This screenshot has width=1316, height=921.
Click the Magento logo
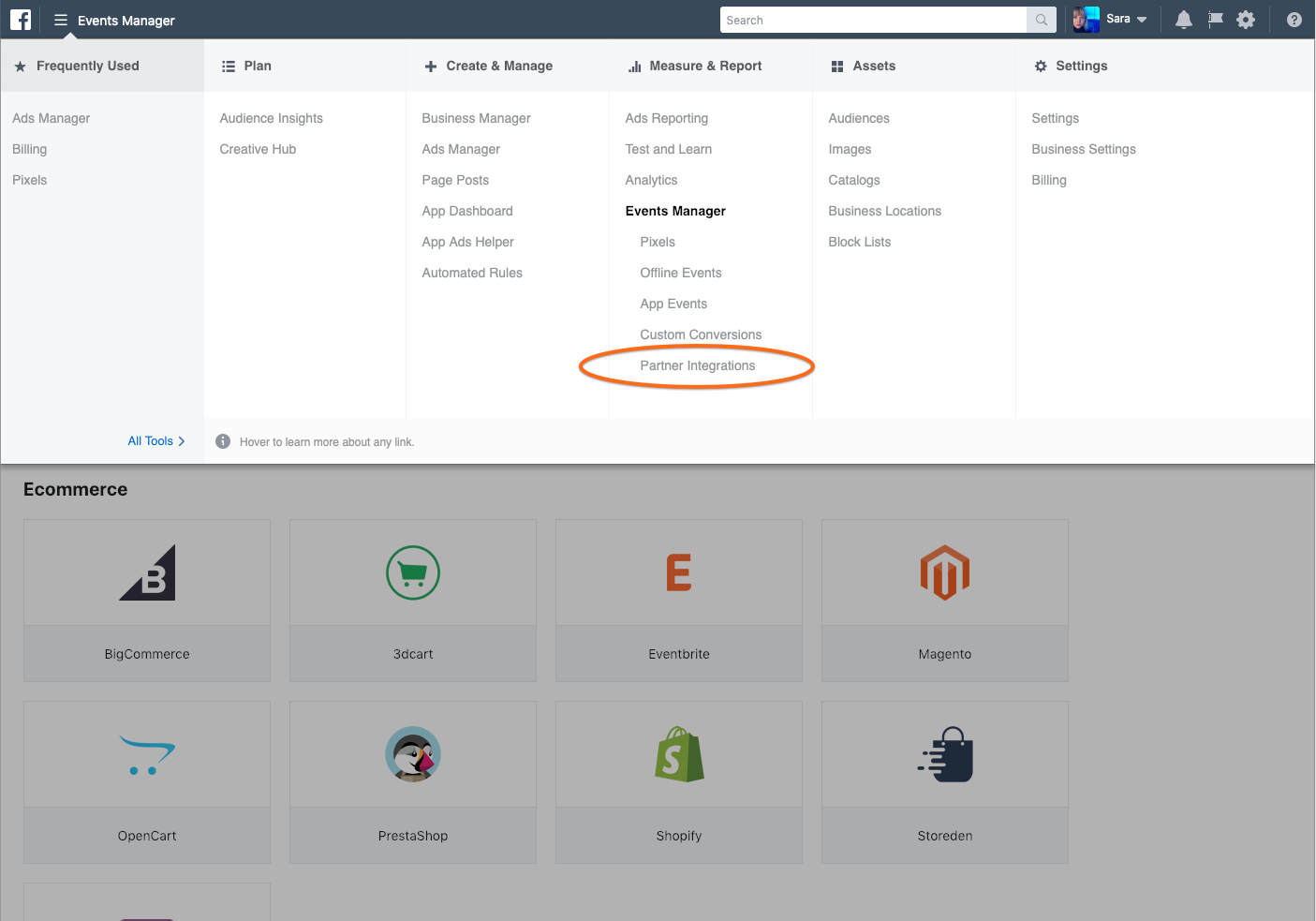tap(945, 572)
